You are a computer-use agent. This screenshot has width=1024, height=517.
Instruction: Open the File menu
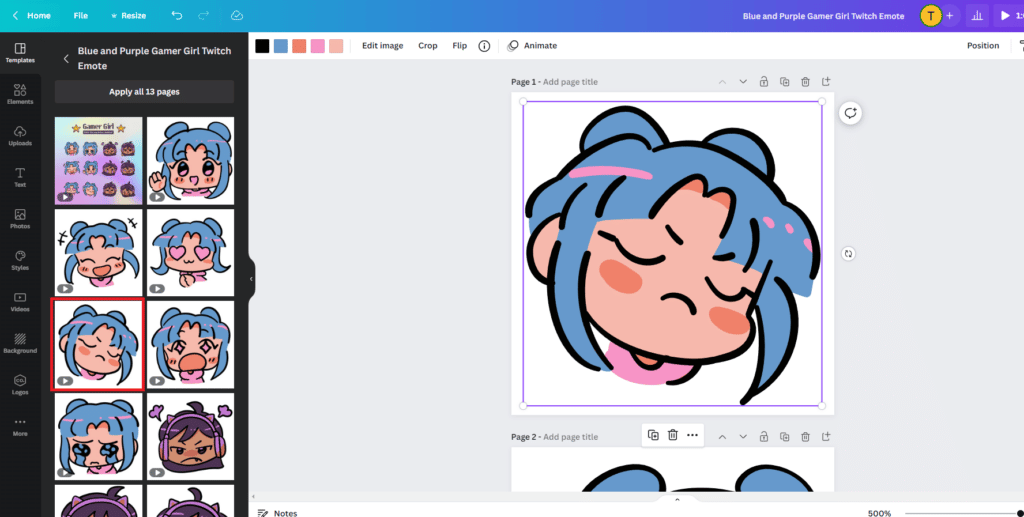point(80,16)
